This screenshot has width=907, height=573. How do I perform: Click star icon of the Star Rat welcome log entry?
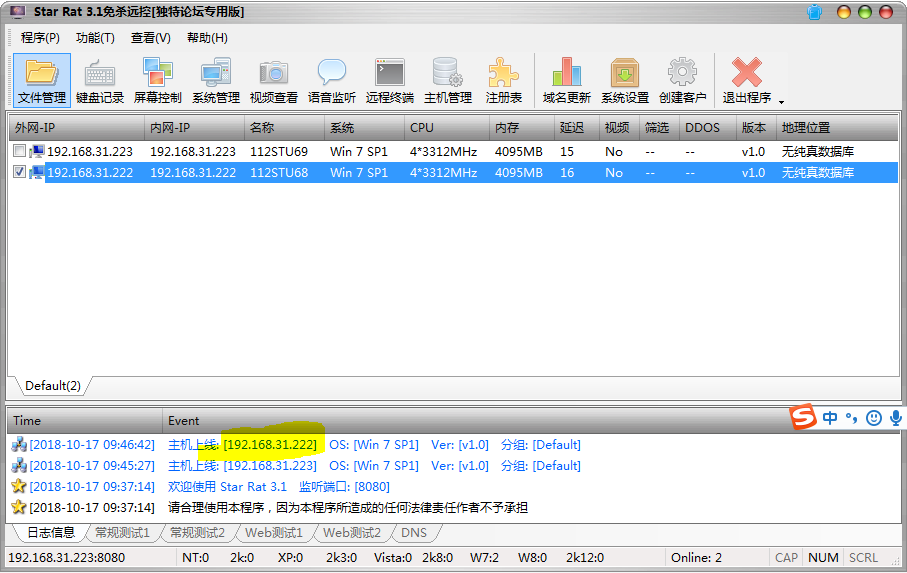pos(19,486)
